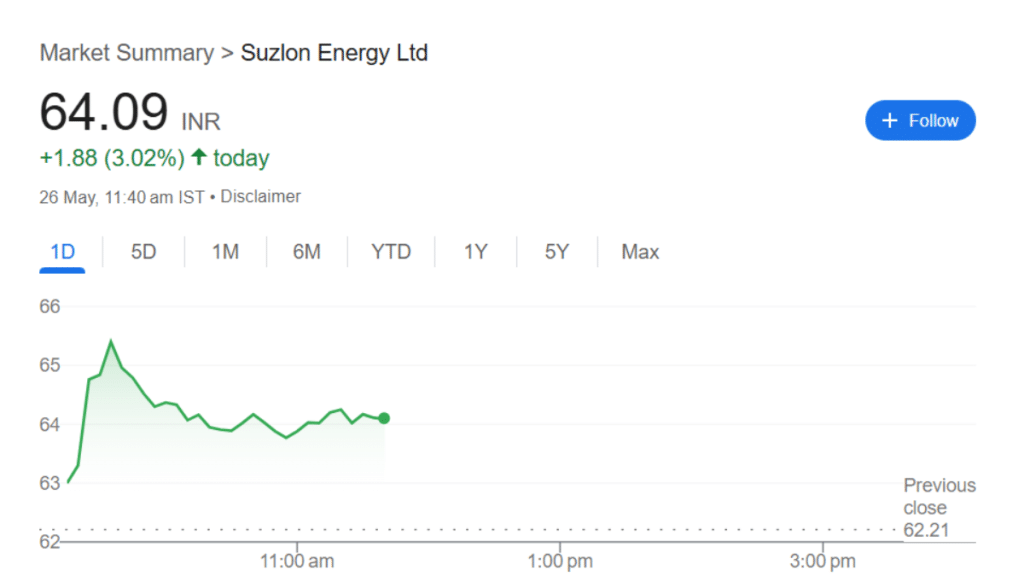
Task: View the 5Y chart range
Action: pos(557,251)
